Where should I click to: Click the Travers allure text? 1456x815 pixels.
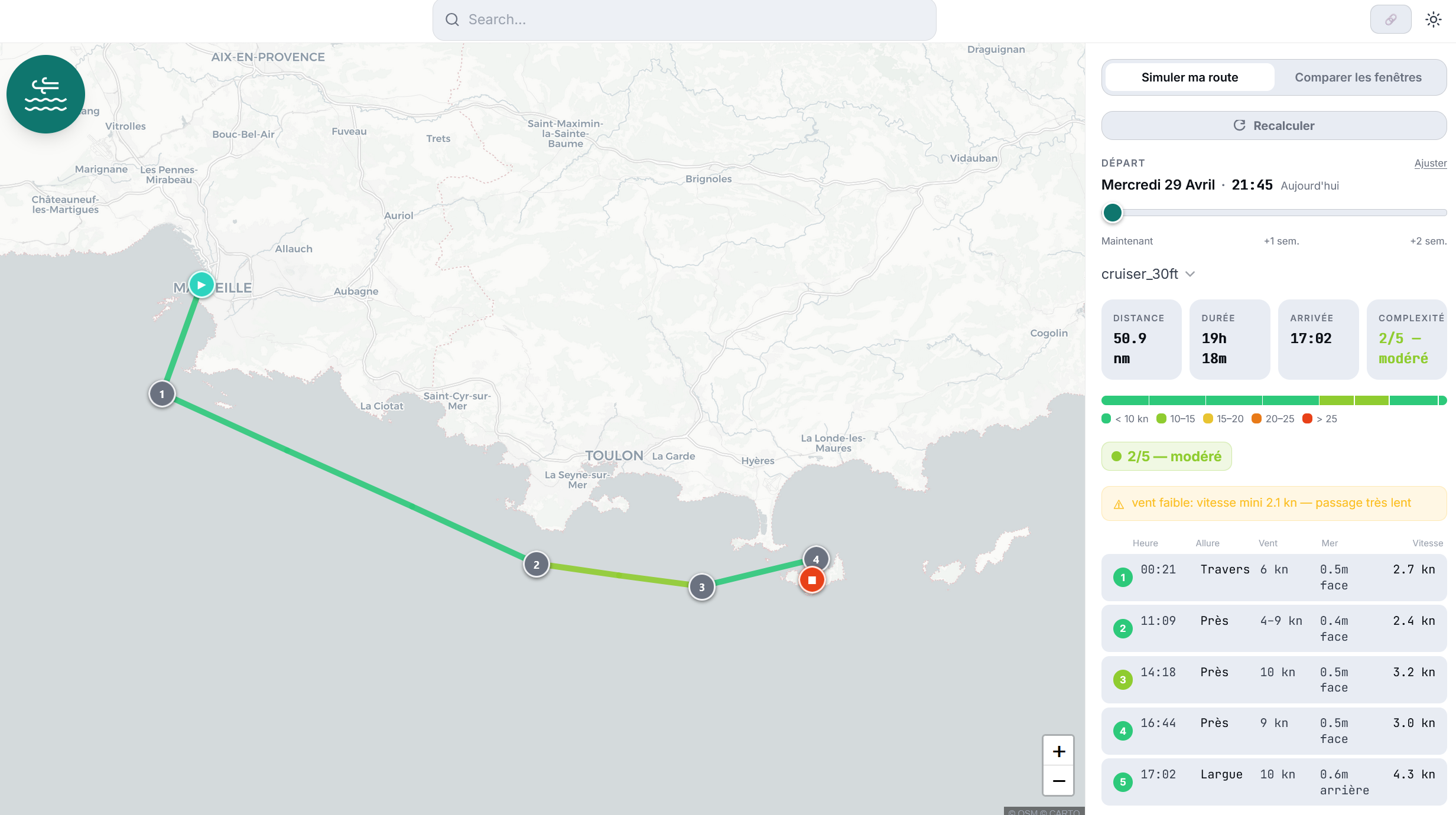(1224, 569)
